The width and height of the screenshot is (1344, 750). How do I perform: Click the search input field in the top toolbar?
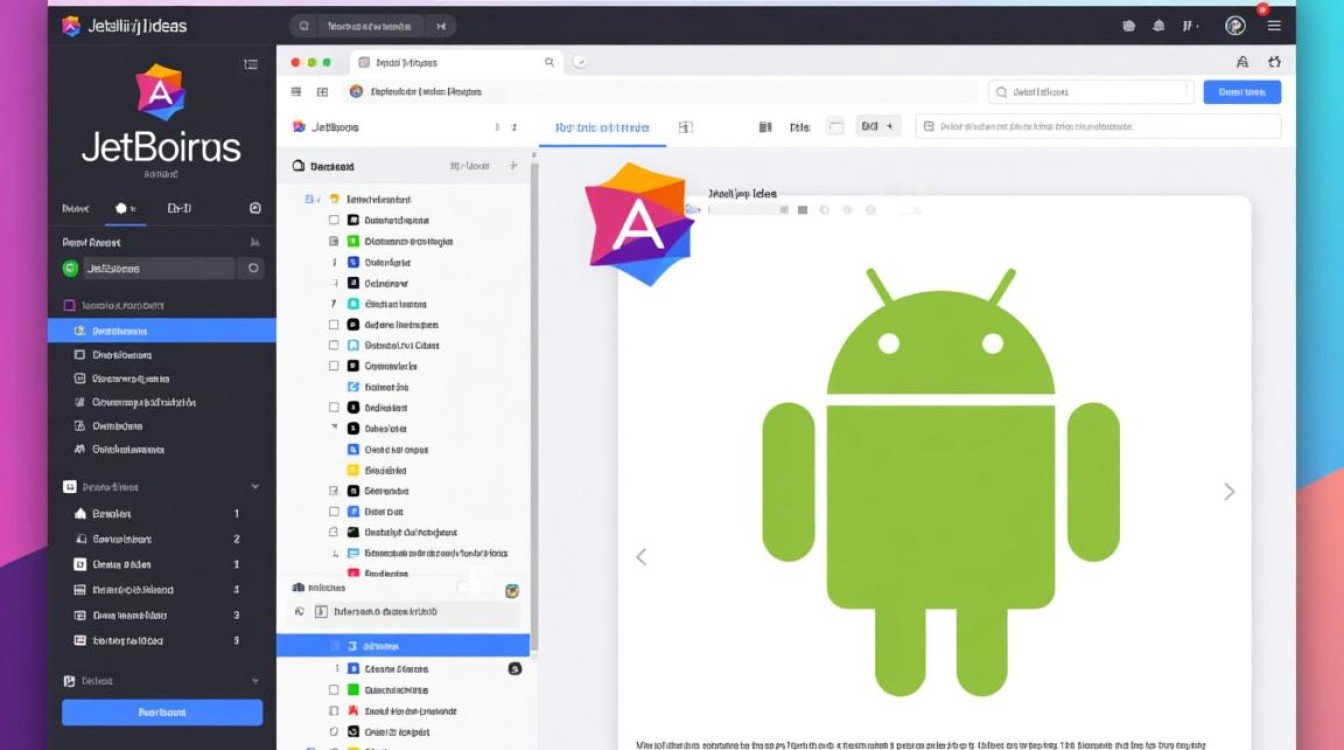click(1091, 92)
